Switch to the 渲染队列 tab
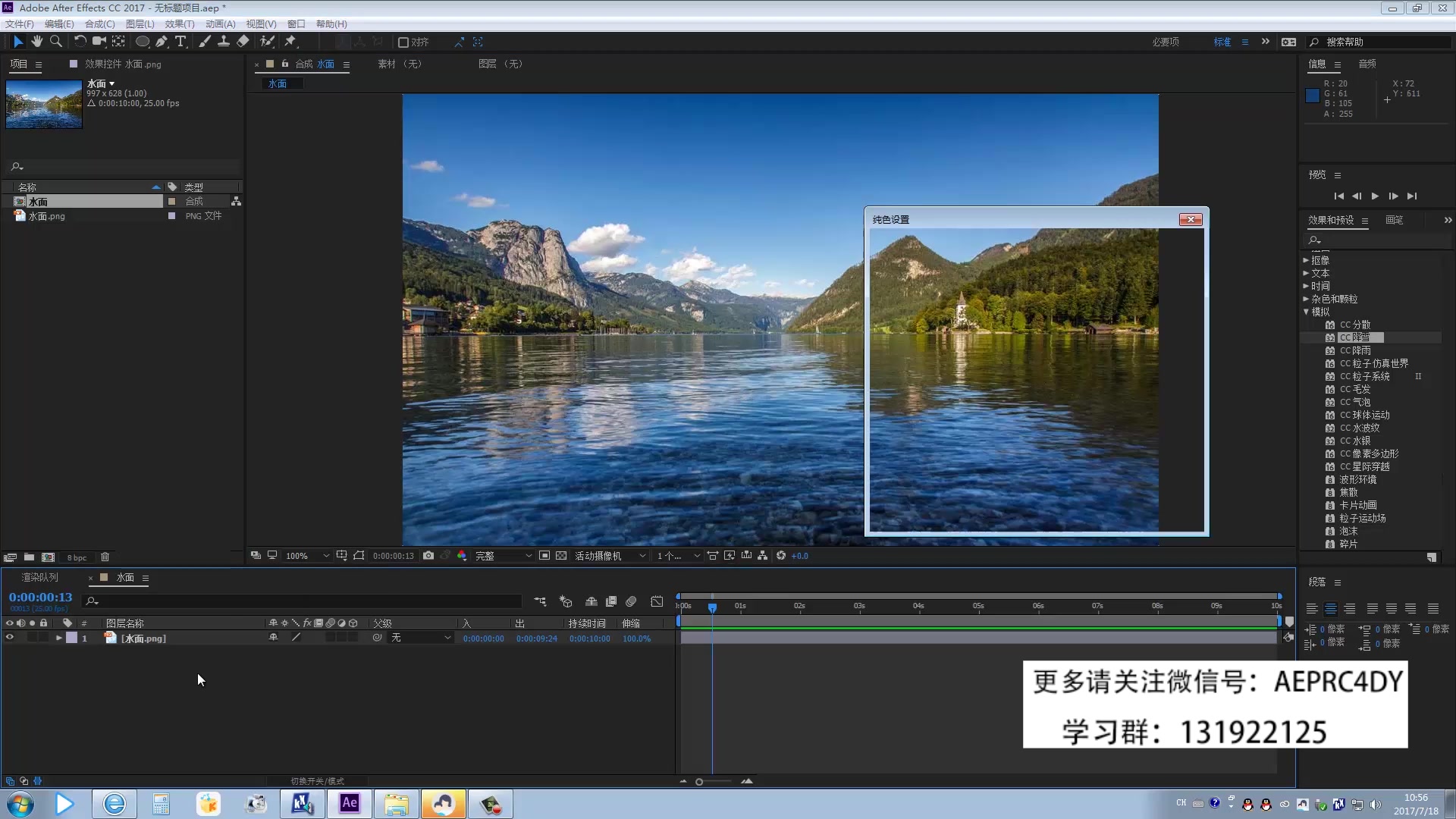This screenshot has width=1456, height=819. 39,578
